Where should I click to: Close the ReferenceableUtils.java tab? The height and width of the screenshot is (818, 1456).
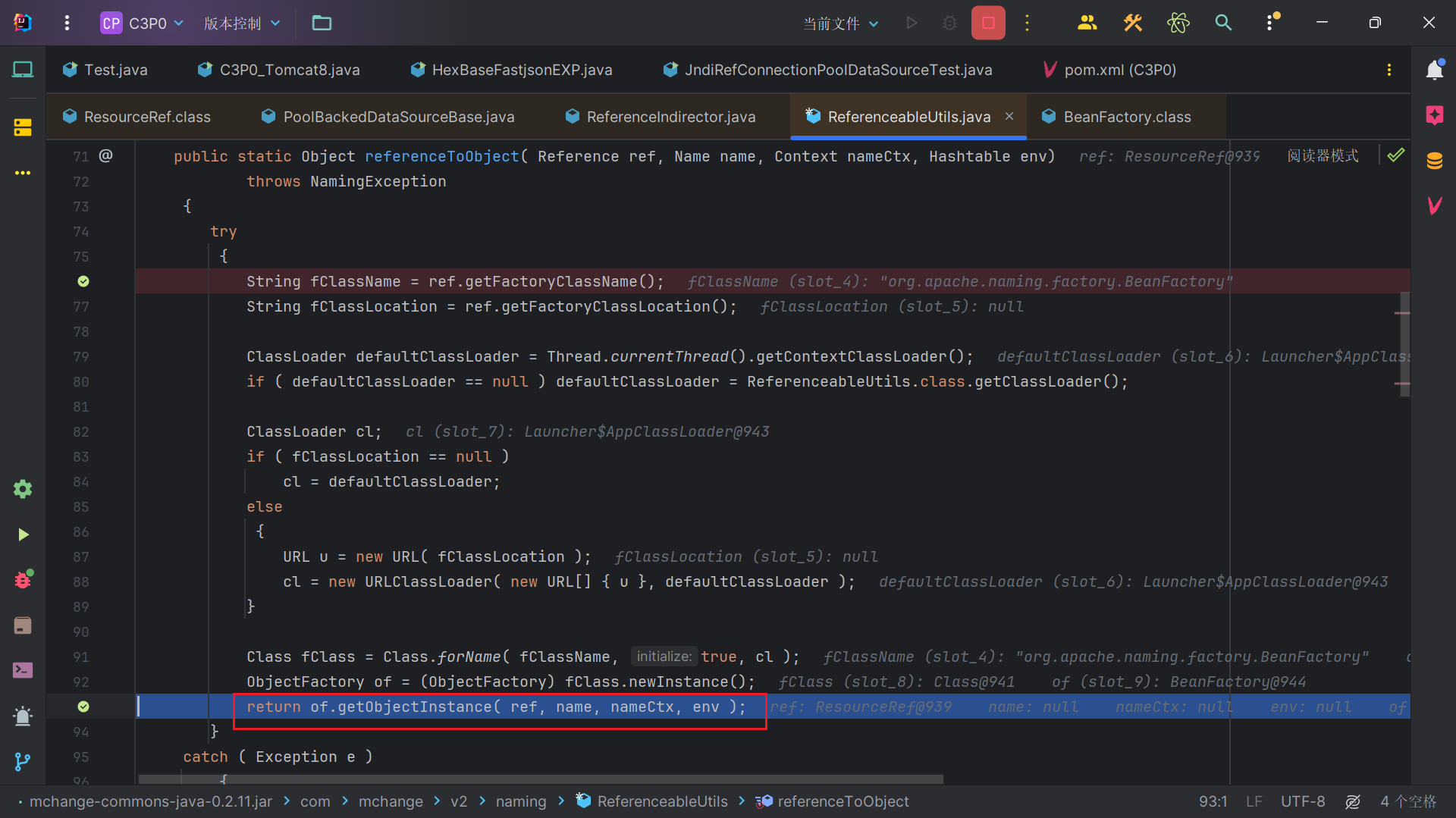point(1009,116)
